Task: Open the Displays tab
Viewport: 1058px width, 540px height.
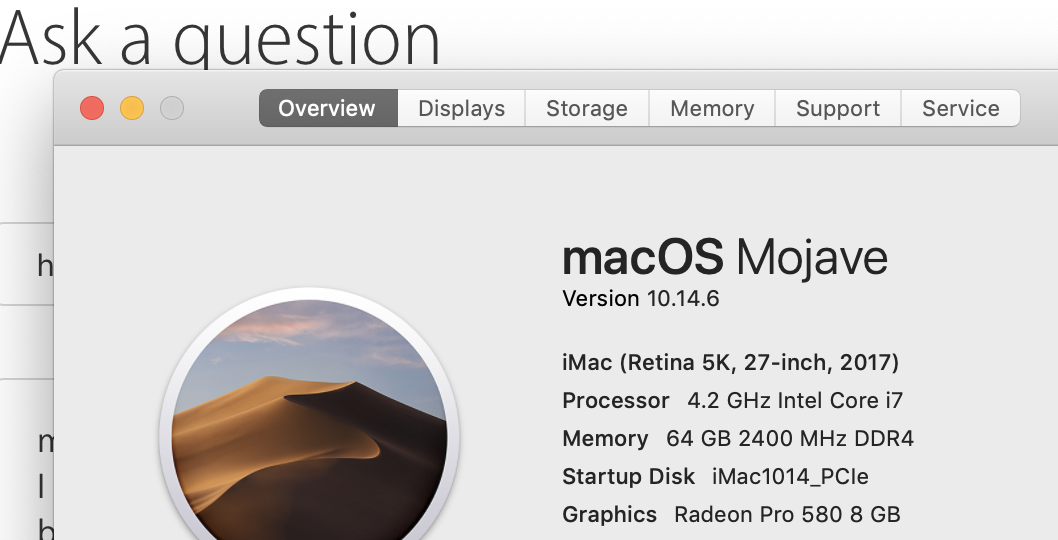Action: (x=461, y=108)
